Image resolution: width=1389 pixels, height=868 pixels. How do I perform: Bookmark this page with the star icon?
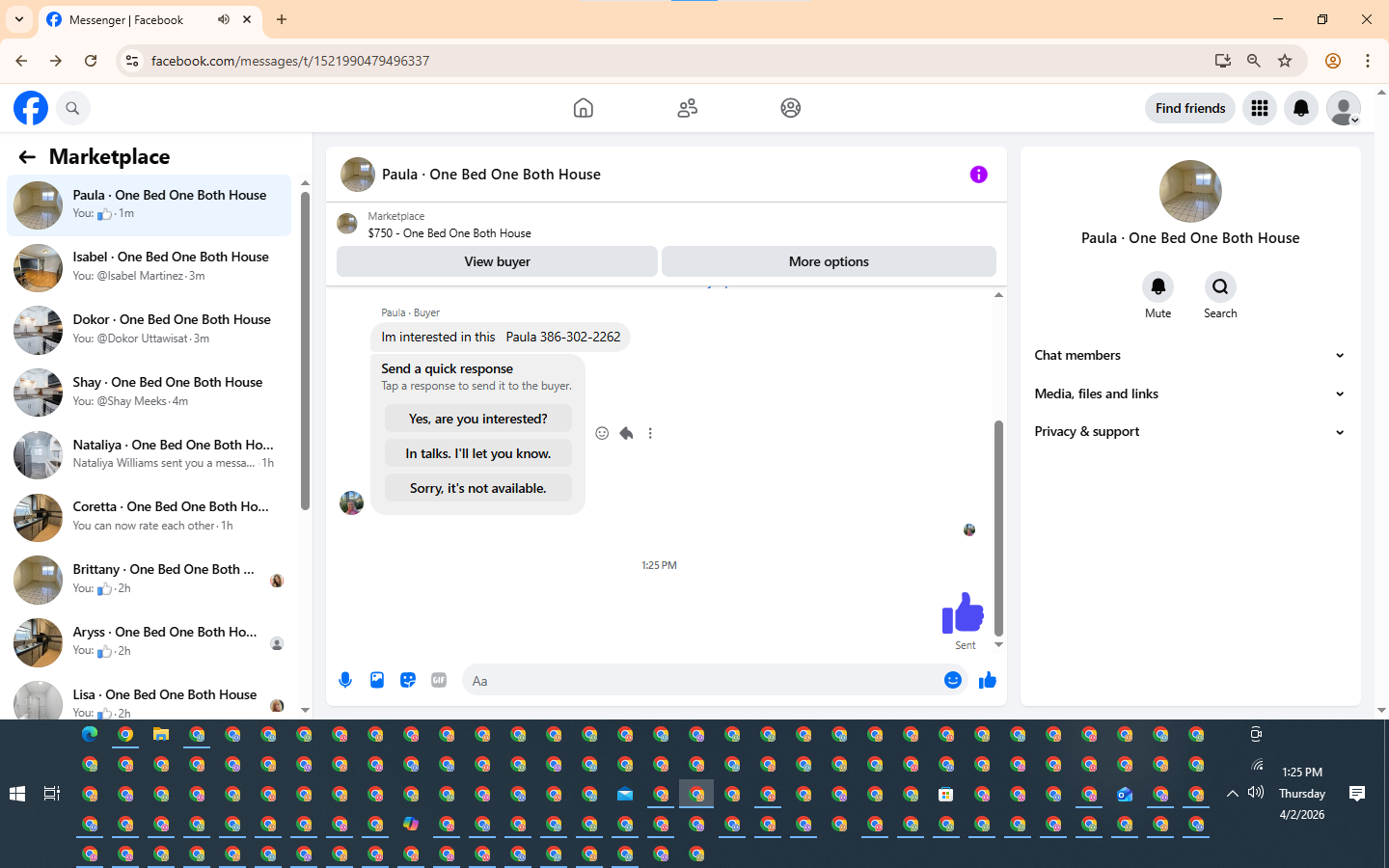(x=1285, y=61)
